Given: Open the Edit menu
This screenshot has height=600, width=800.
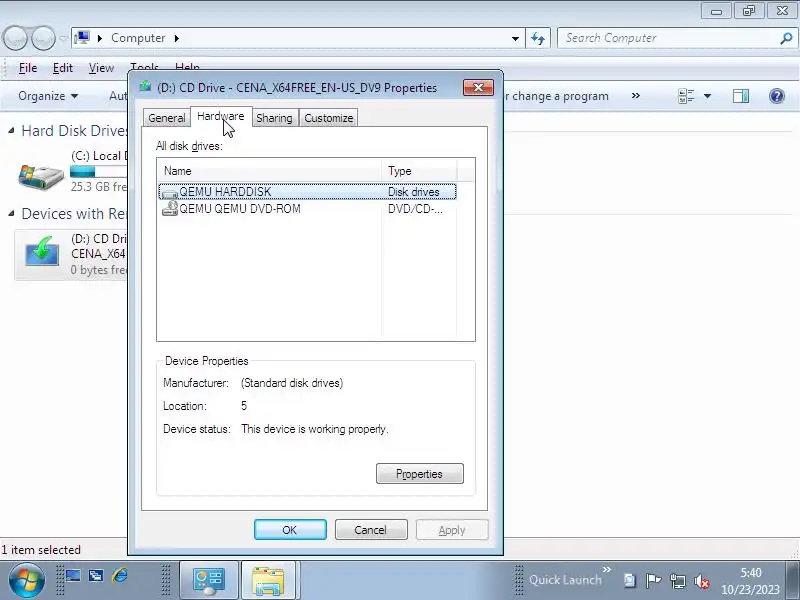Looking at the screenshot, I should pyautogui.click(x=63, y=68).
